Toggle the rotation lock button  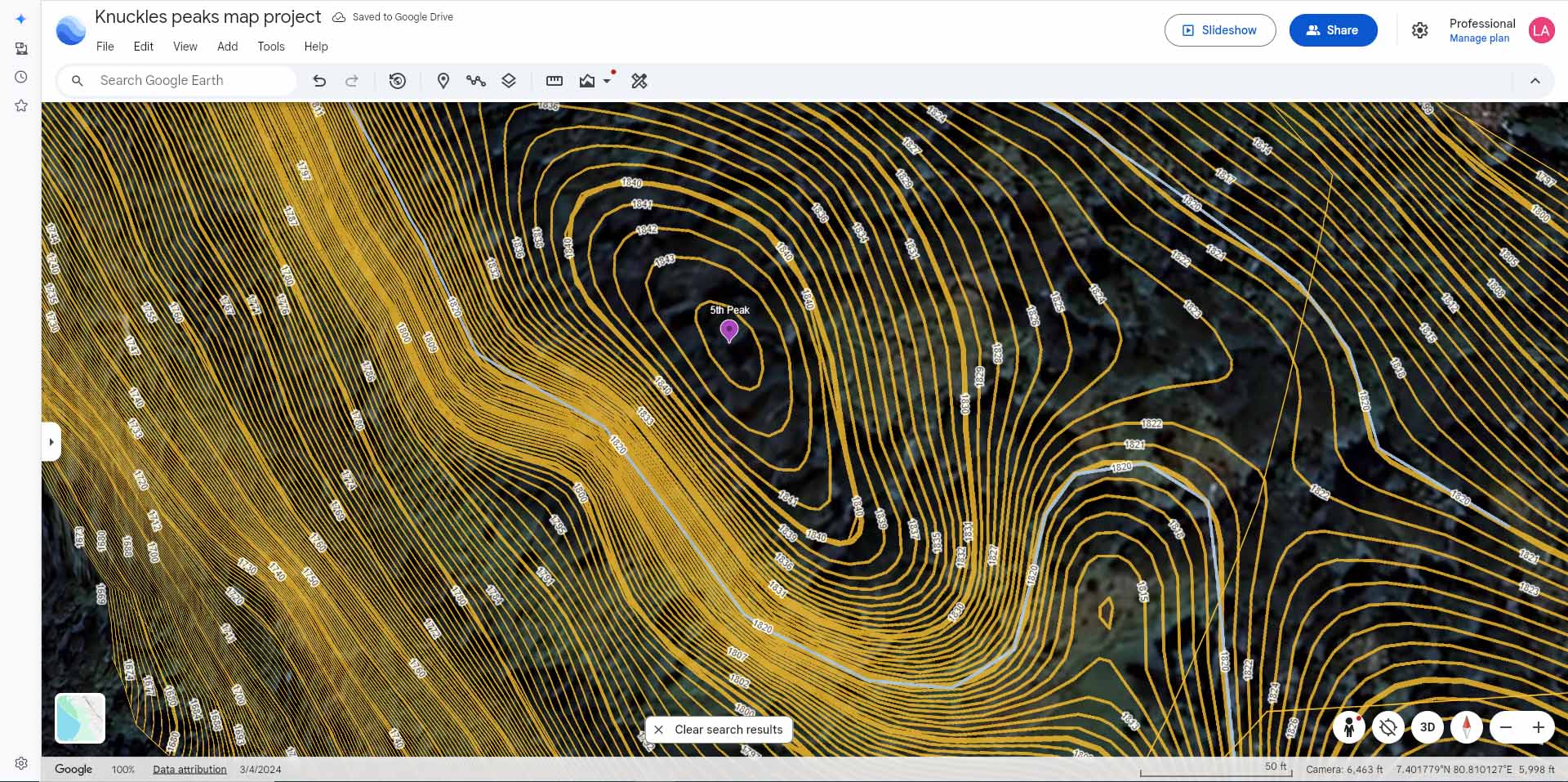[x=1388, y=727]
